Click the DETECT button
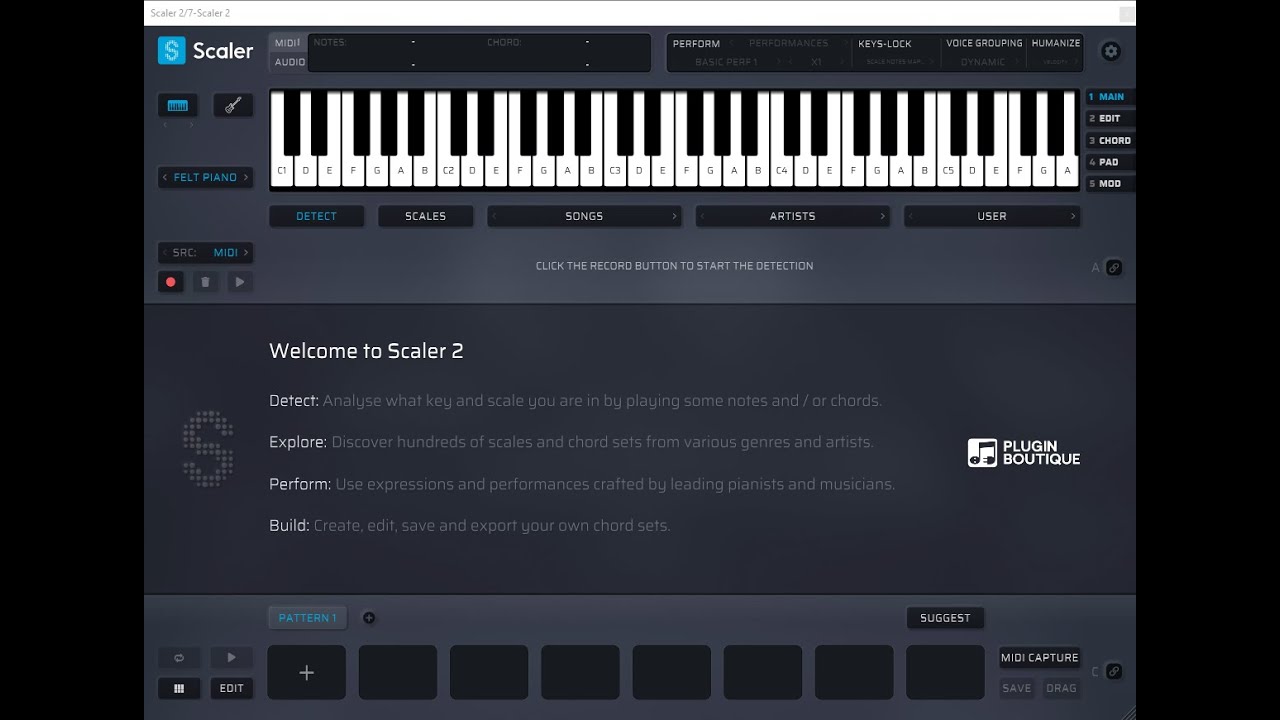1280x720 pixels. coord(316,216)
